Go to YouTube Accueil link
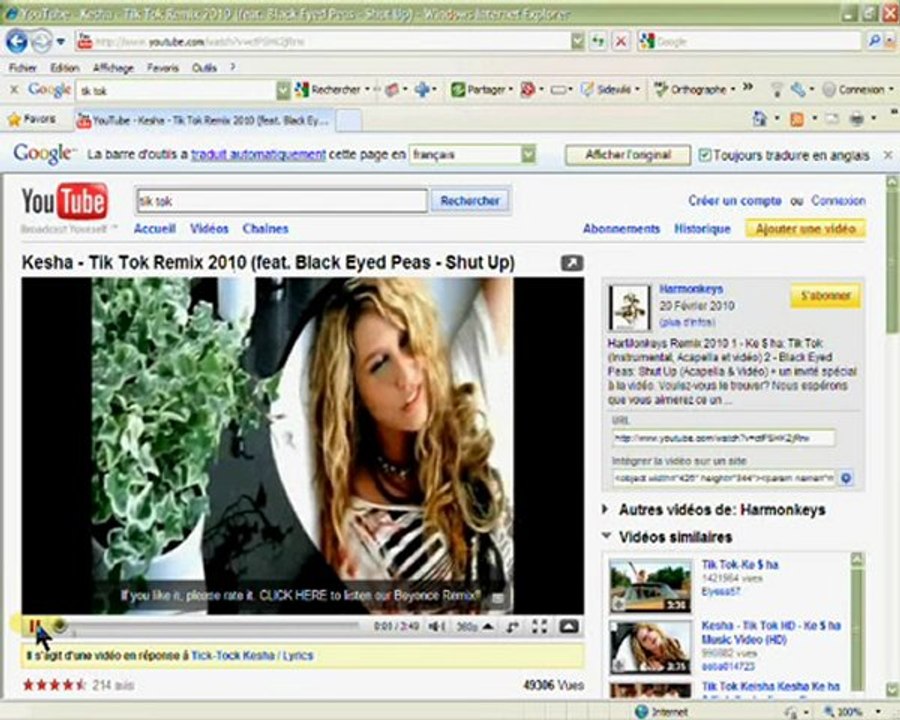900x720 pixels. 154,229
